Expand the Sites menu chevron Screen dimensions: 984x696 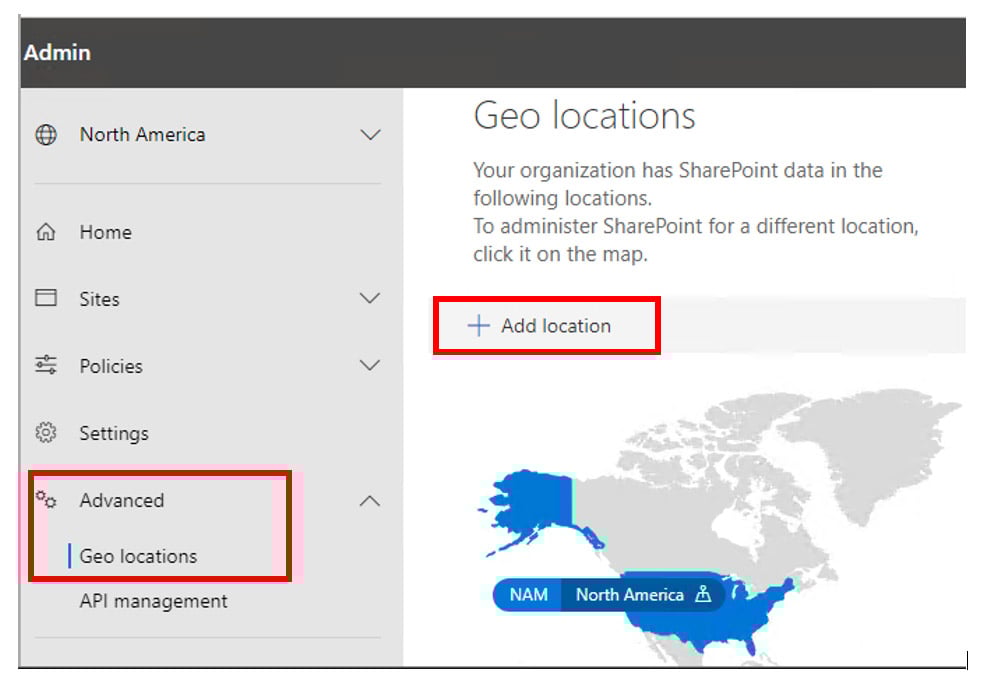[370, 298]
